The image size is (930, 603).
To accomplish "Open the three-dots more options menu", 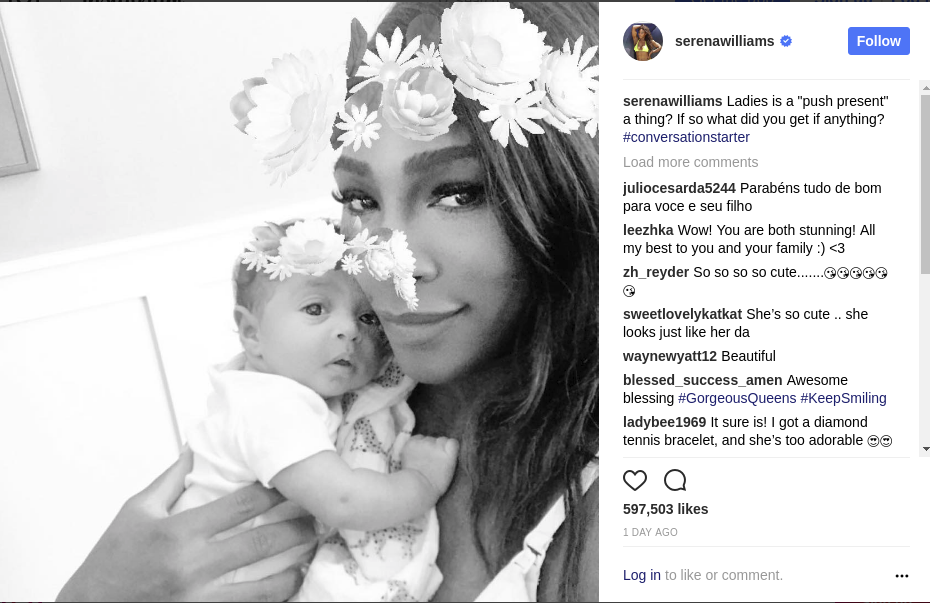I will coord(902,576).
